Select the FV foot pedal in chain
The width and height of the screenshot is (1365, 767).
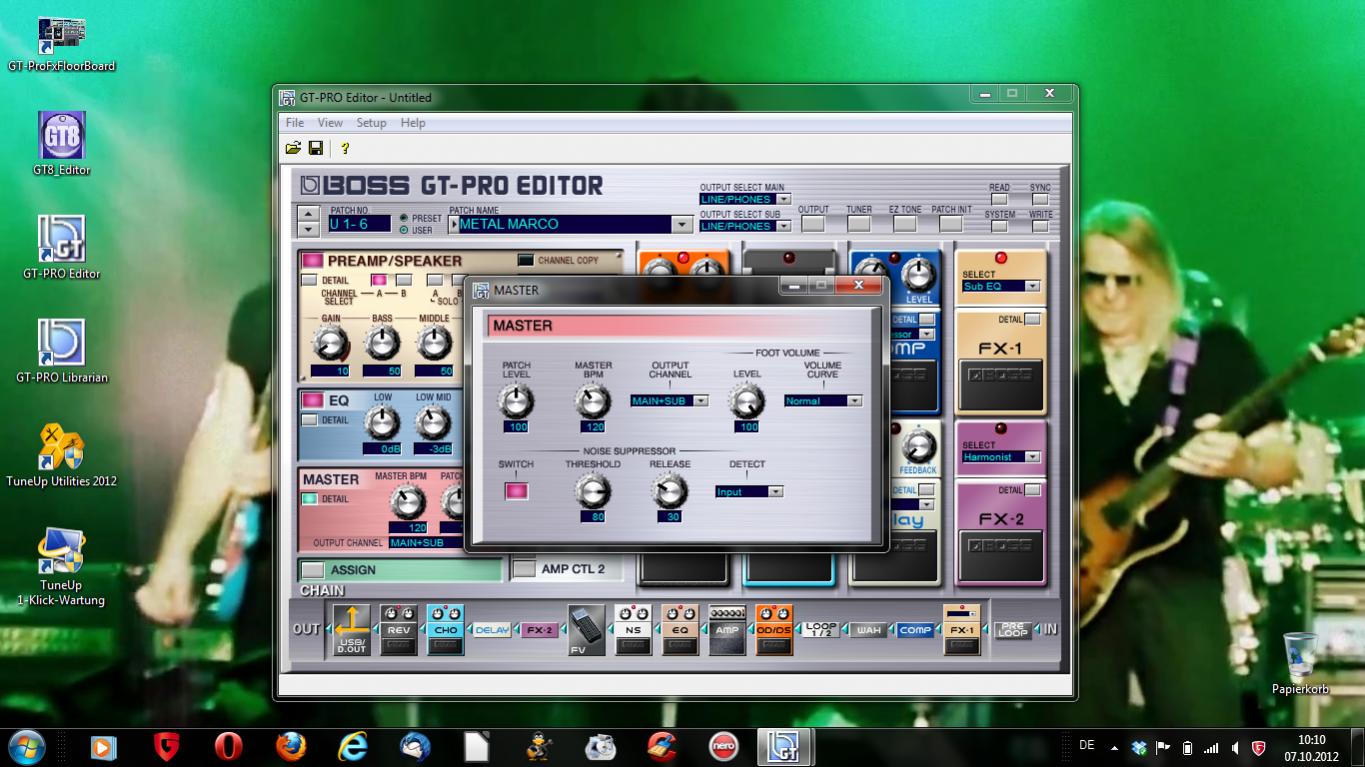point(586,630)
